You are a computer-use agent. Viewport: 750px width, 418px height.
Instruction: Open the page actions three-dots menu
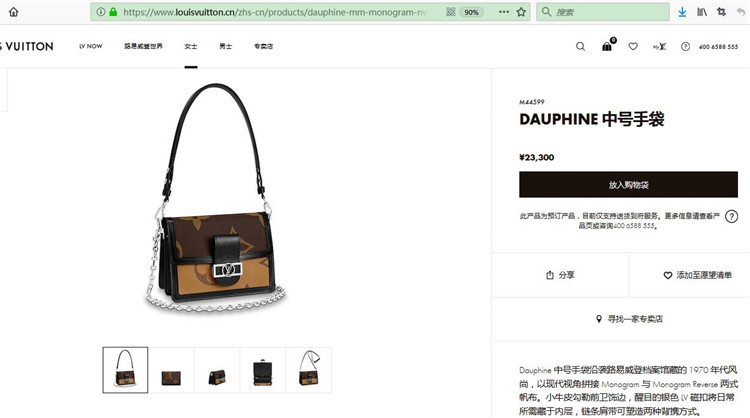504,12
